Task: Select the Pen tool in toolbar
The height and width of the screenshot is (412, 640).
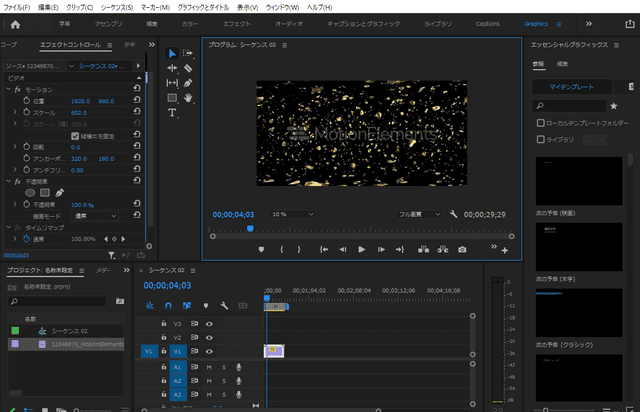Action: [188, 83]
